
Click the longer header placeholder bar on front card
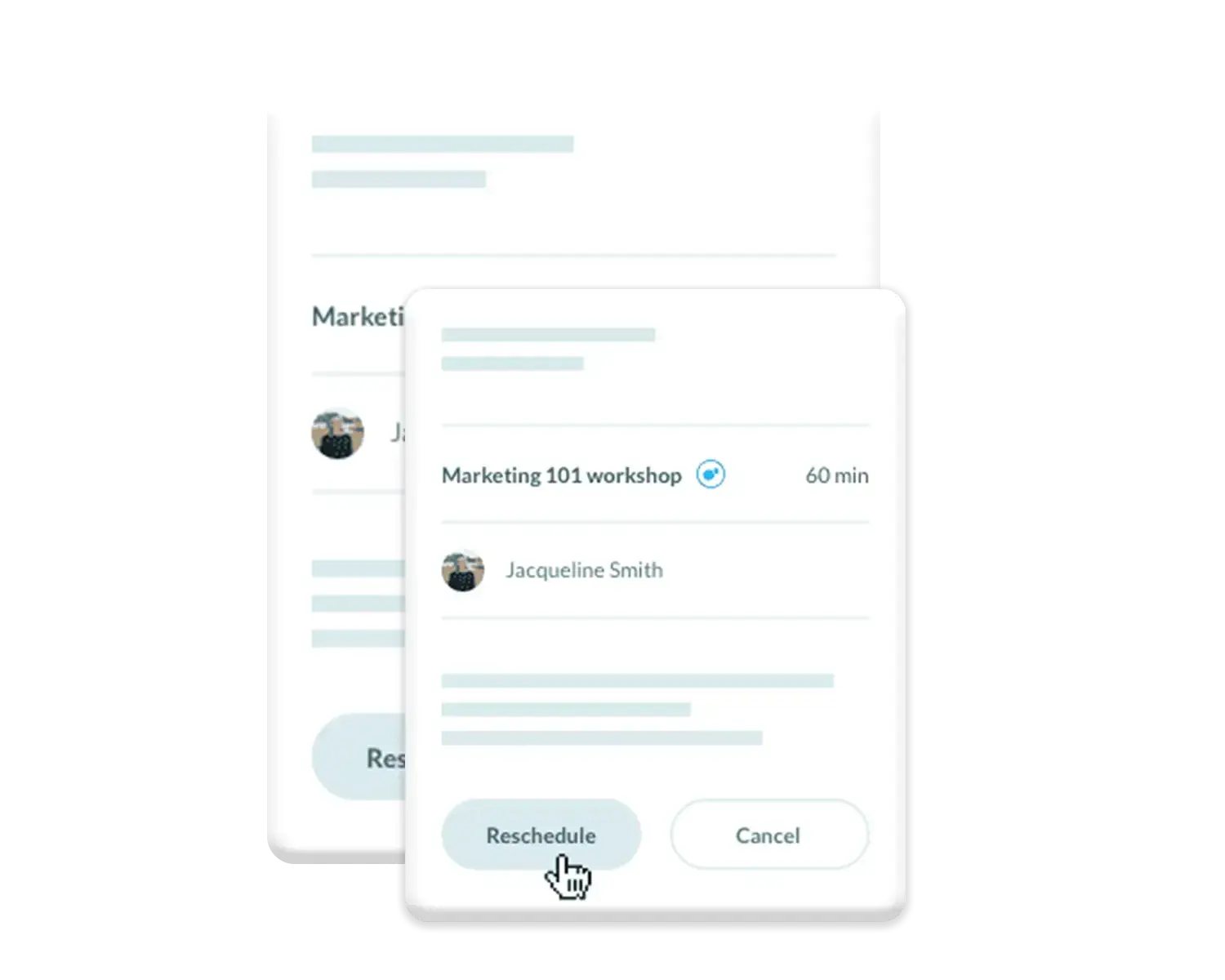[x=548, y=334]
